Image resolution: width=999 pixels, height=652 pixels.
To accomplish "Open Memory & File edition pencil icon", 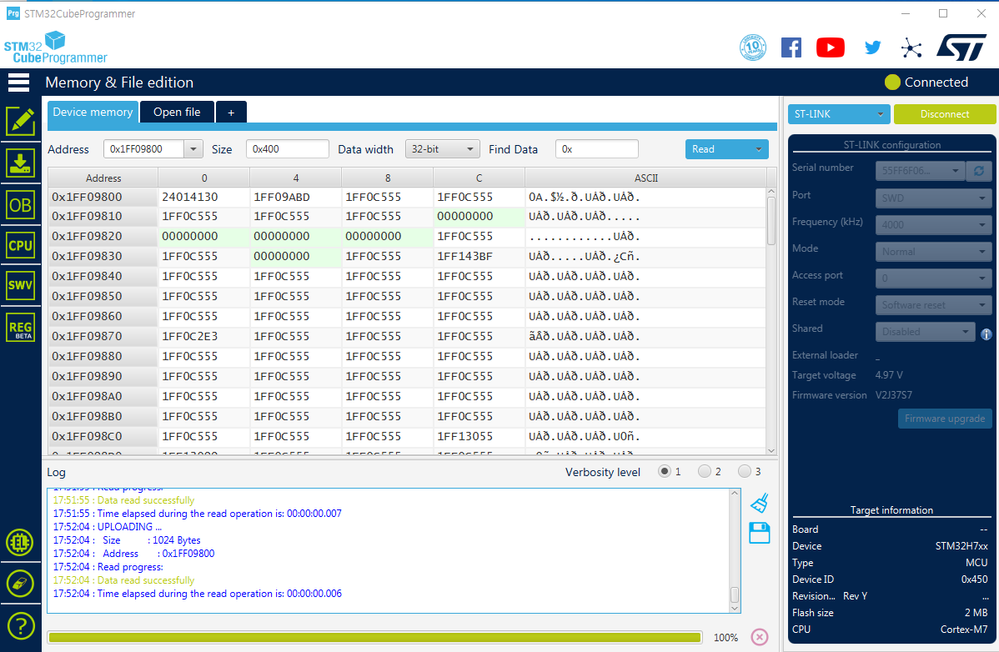I will click(20, 121).
